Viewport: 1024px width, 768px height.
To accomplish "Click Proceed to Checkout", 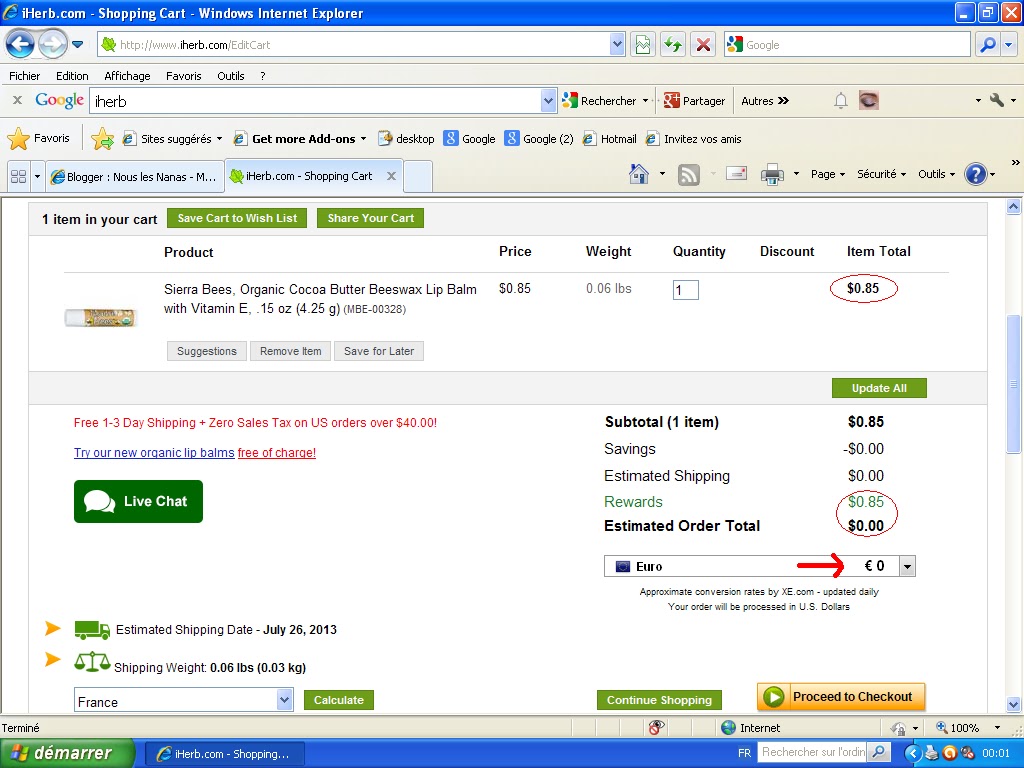I will 841,697.
